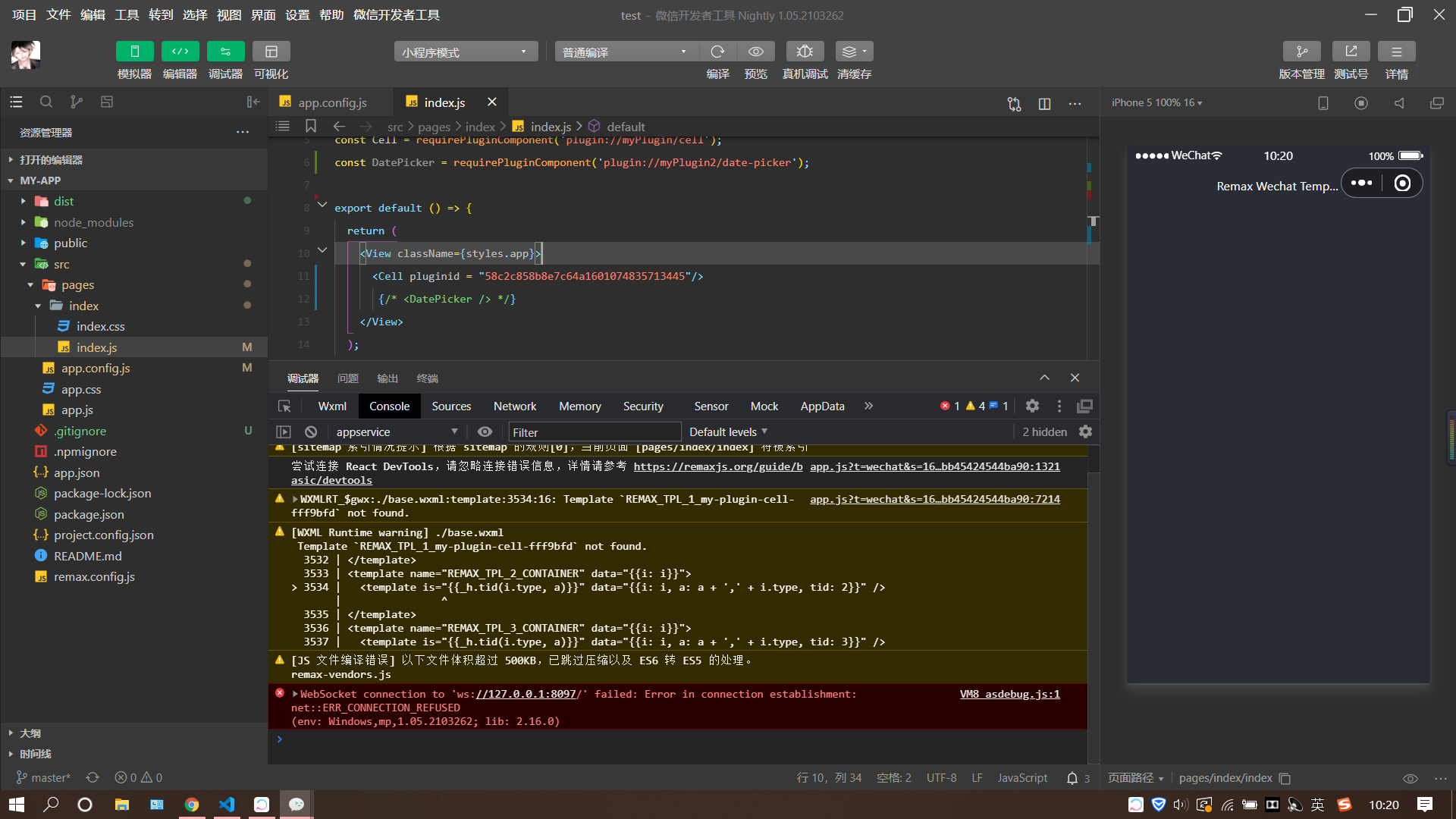Click the split editor icon near index.js tab
The image size is (1456, 819).
(x=1044, y=103)
